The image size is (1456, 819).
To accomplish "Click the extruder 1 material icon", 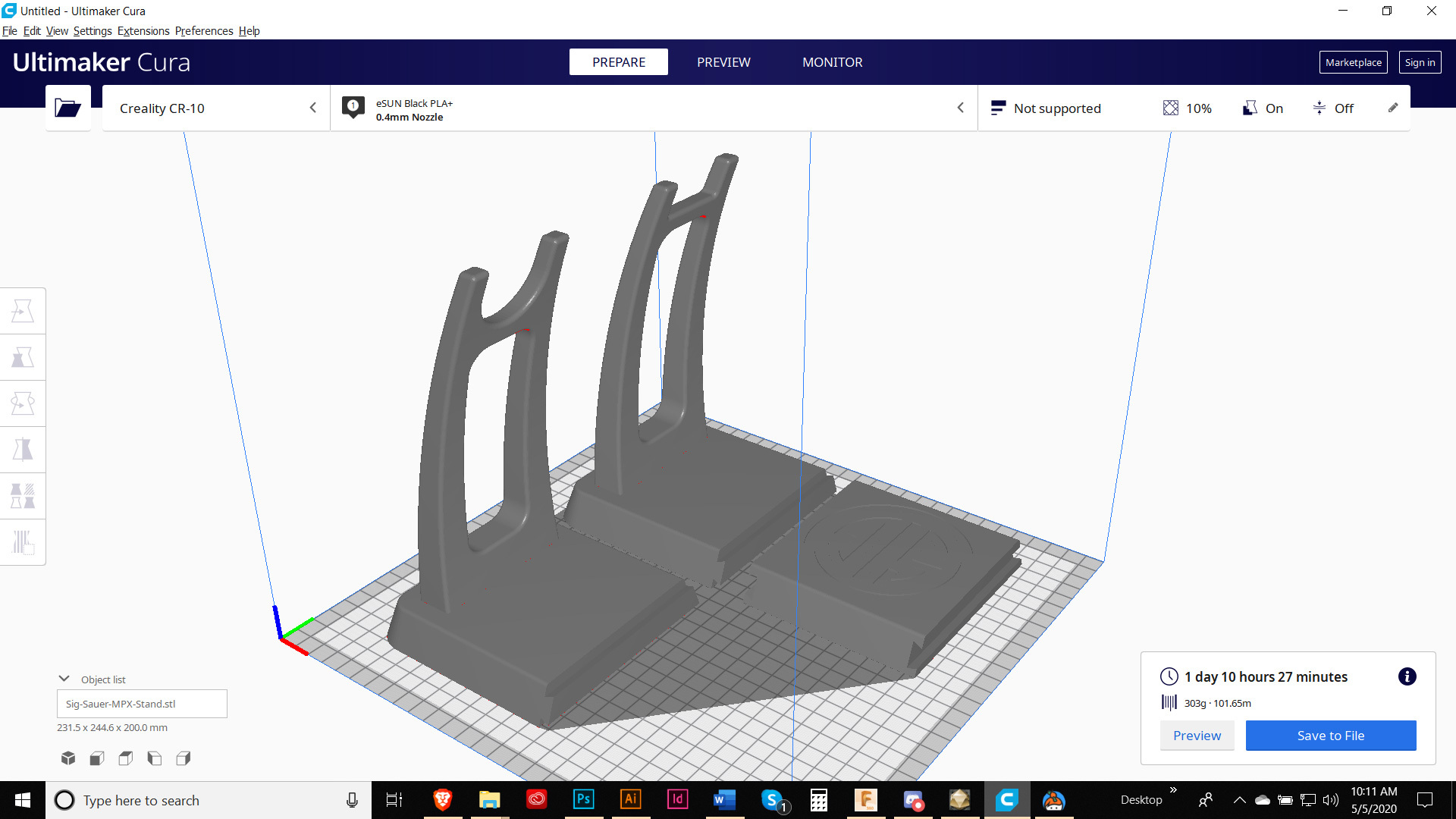I will click(x=353, y=108).
